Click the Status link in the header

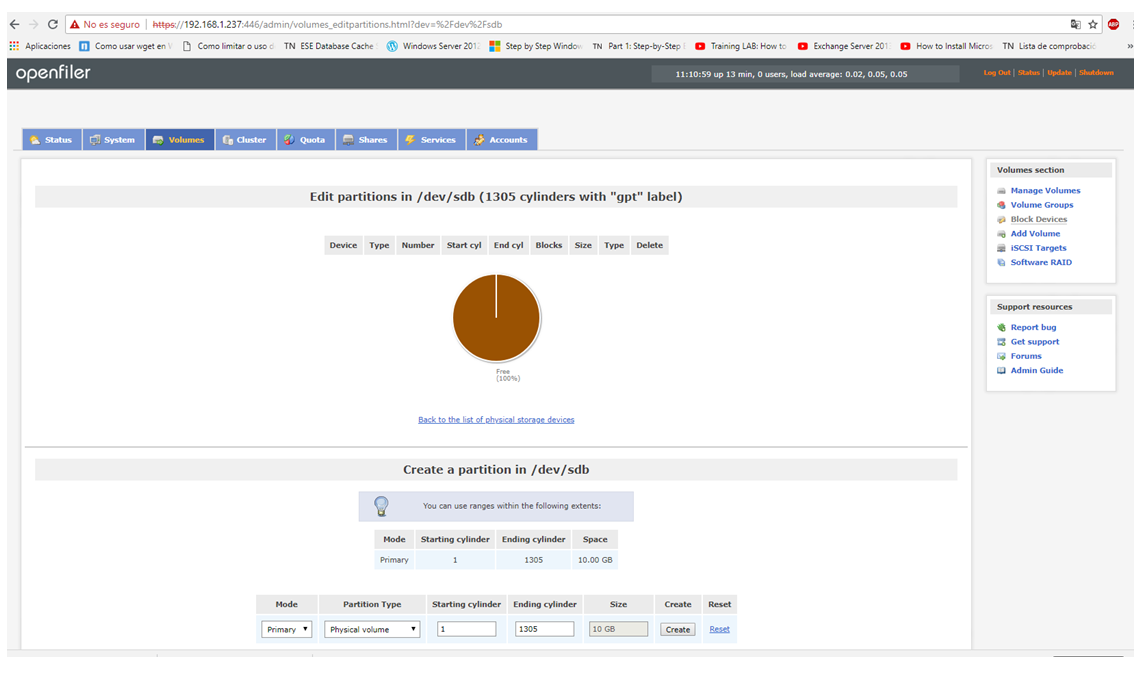point(1028,72)
